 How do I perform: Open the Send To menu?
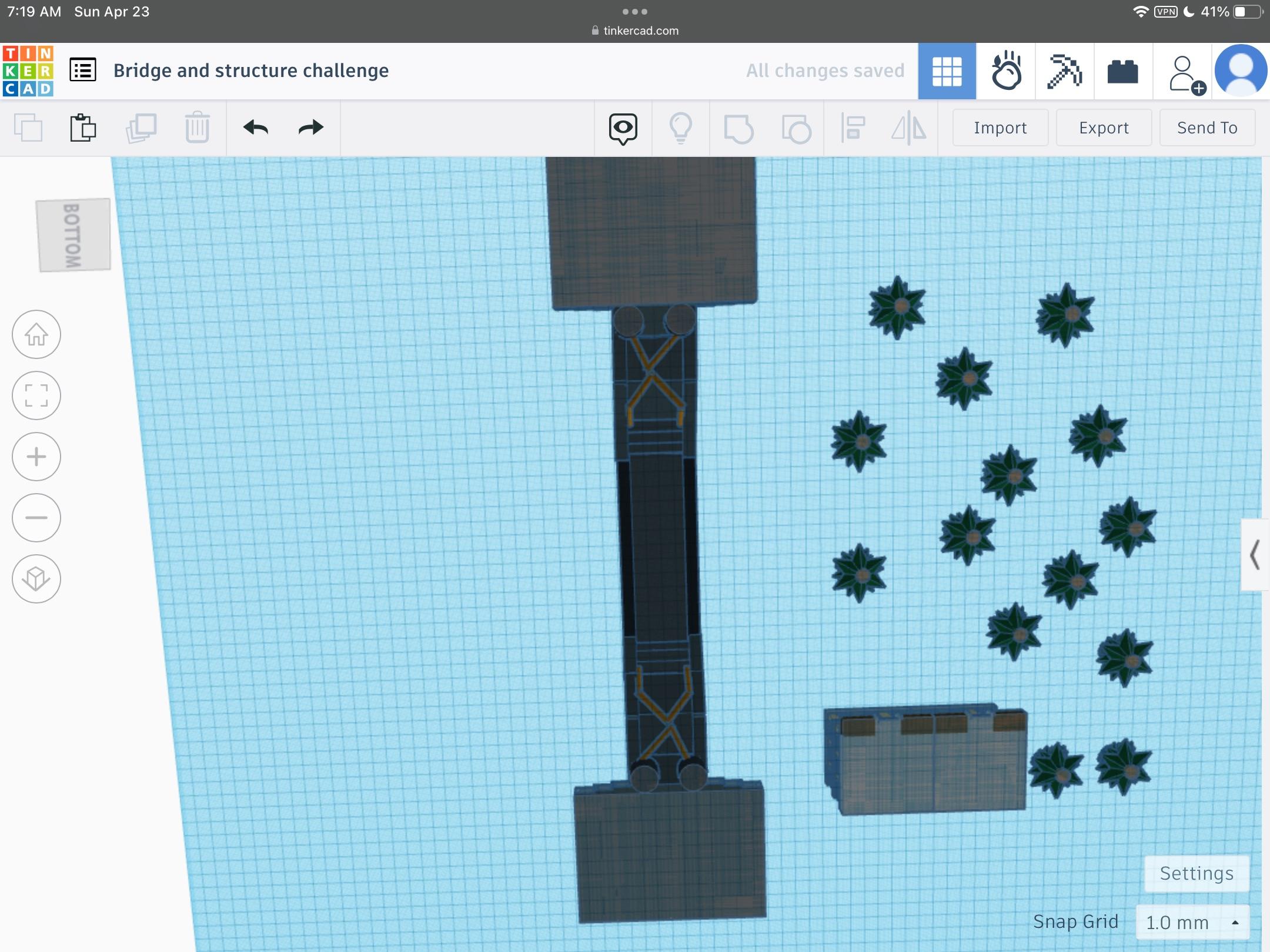1207,128
